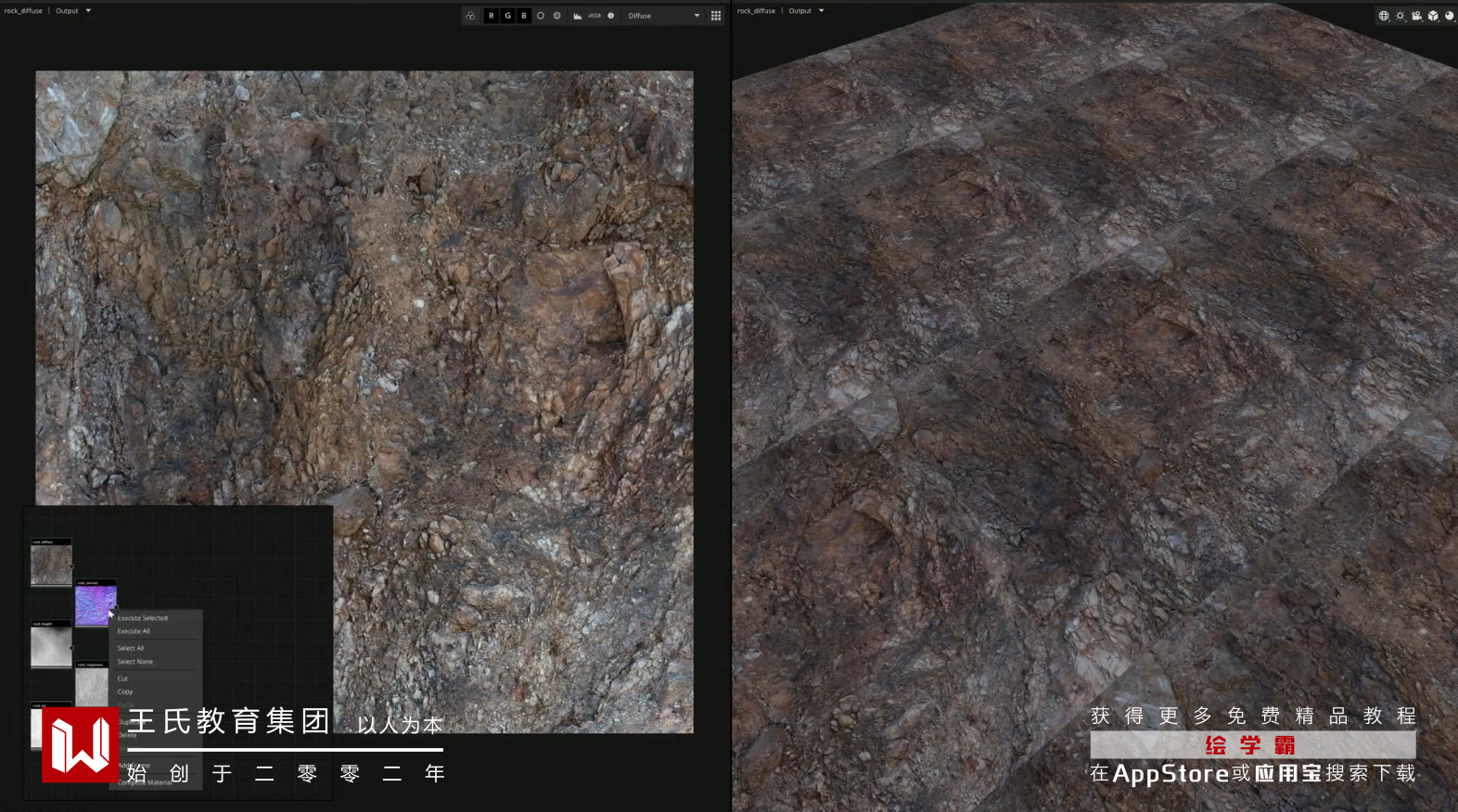Toggle the sRGB color space button

click(x=595, y=16)
